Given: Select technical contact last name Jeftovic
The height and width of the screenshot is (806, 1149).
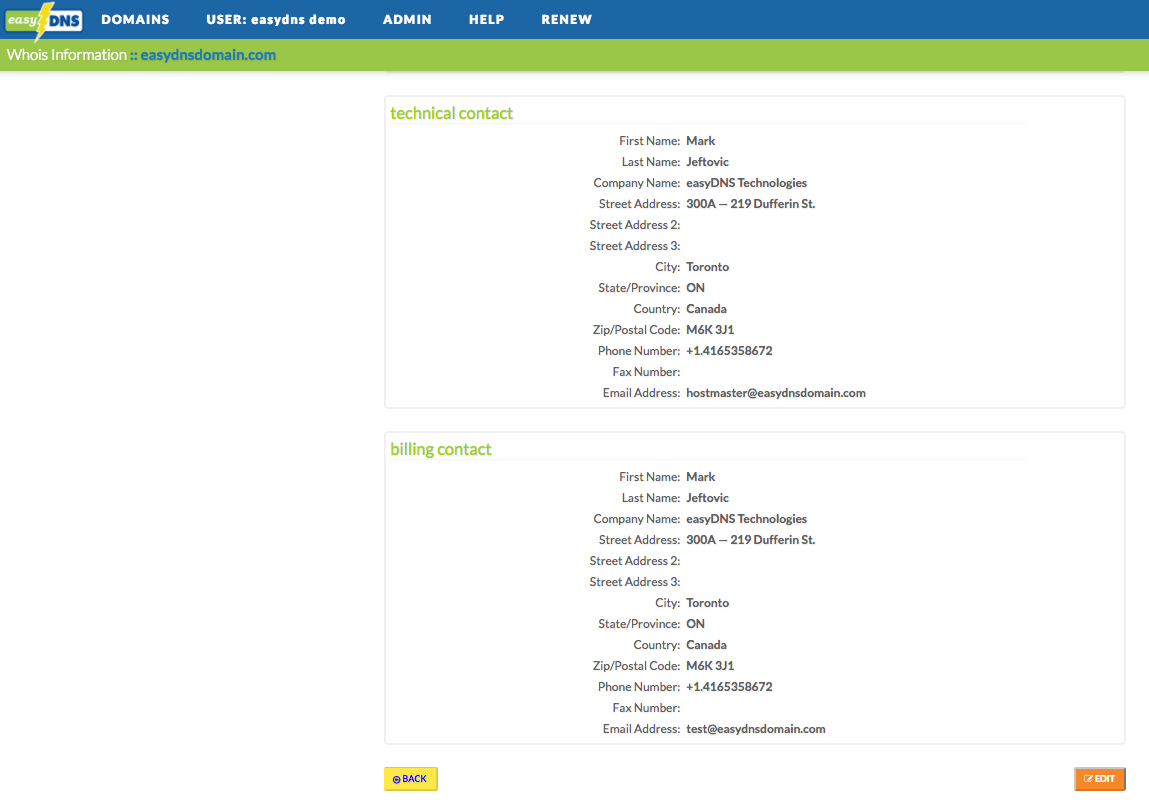Looking at the screenshot, I should (707, 162).
